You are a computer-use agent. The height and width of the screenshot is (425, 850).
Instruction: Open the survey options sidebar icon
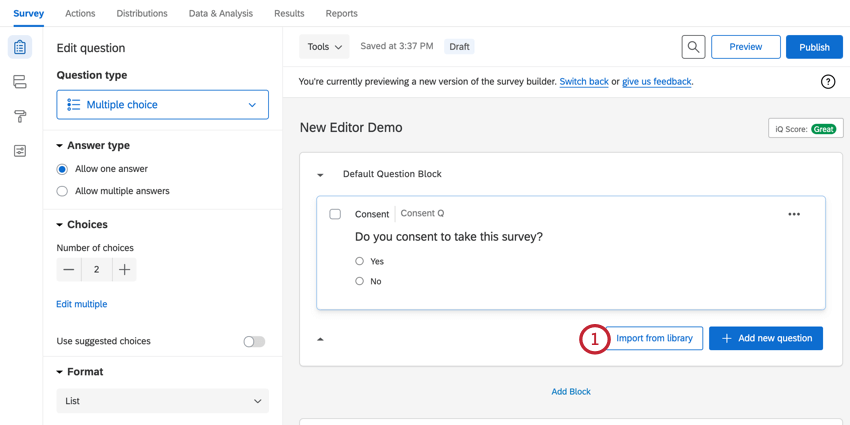[20, 151]
